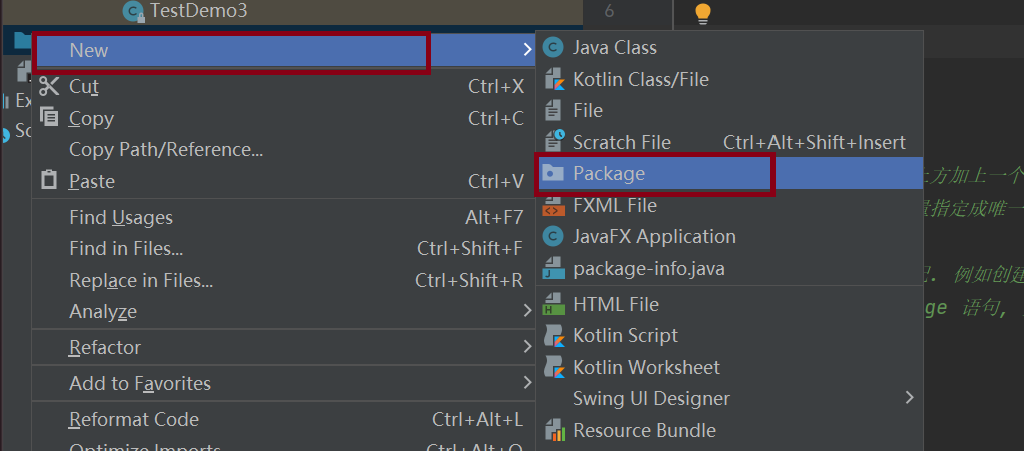This screenshot has height=451, width=1024.
Task: Click the Paste clipboard icon
Action: tap(49, 180)
